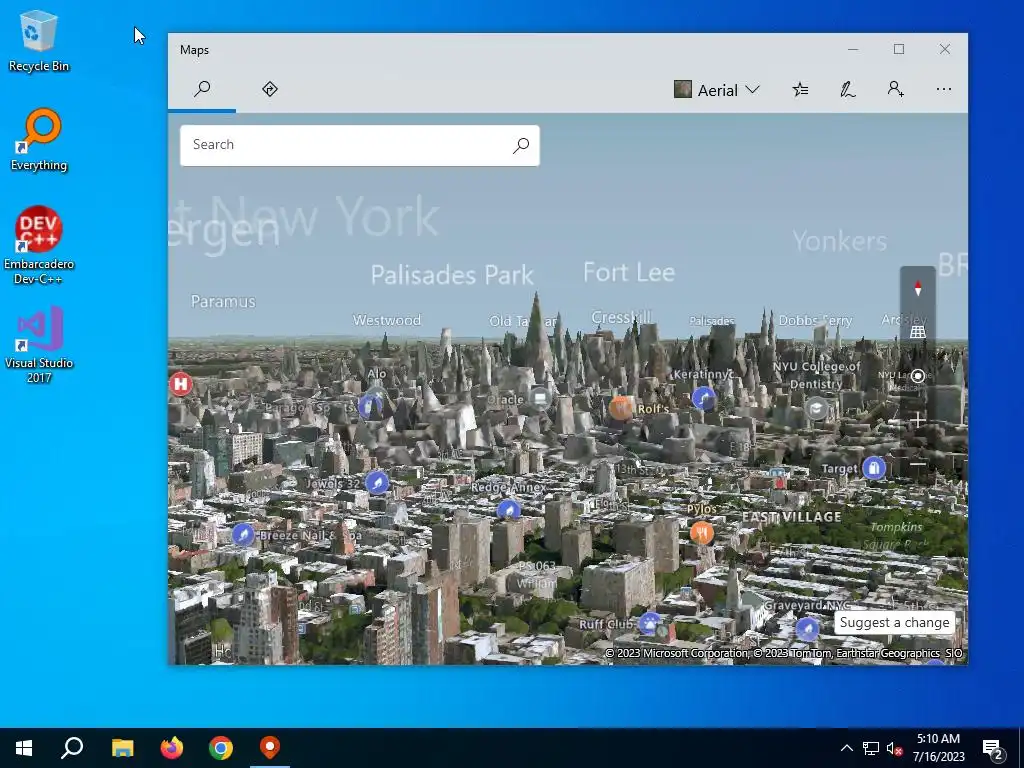Click the Fort Lee map label
The width and height of the screenshot is (1024, 768).
629,272
